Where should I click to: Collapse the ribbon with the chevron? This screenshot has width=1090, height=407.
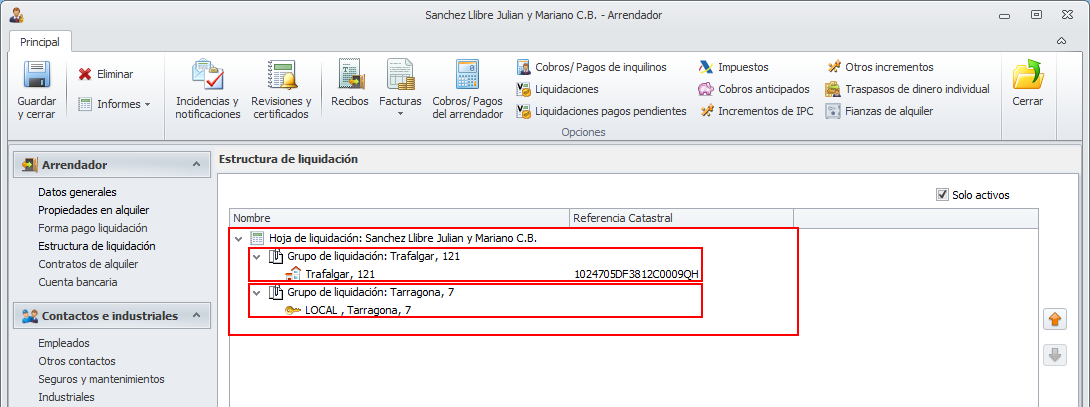(x=1061, y=42)
